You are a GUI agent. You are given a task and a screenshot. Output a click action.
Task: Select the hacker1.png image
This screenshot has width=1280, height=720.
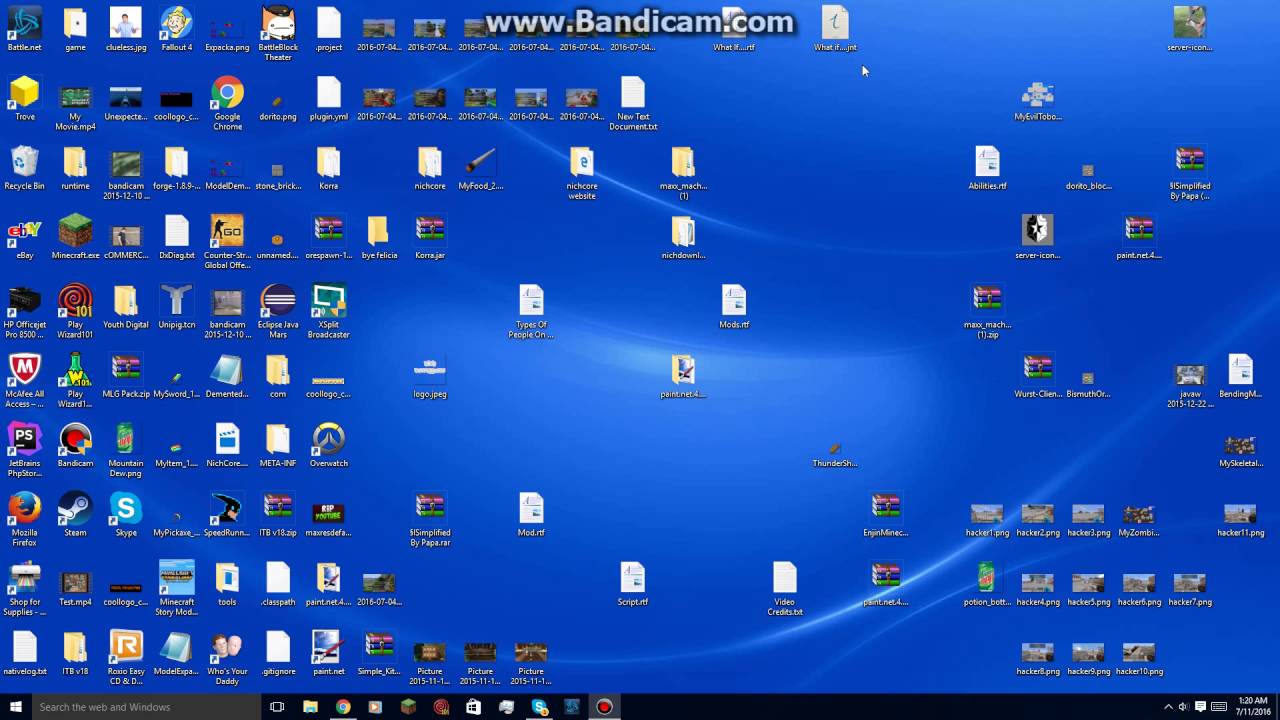point(987,519)
